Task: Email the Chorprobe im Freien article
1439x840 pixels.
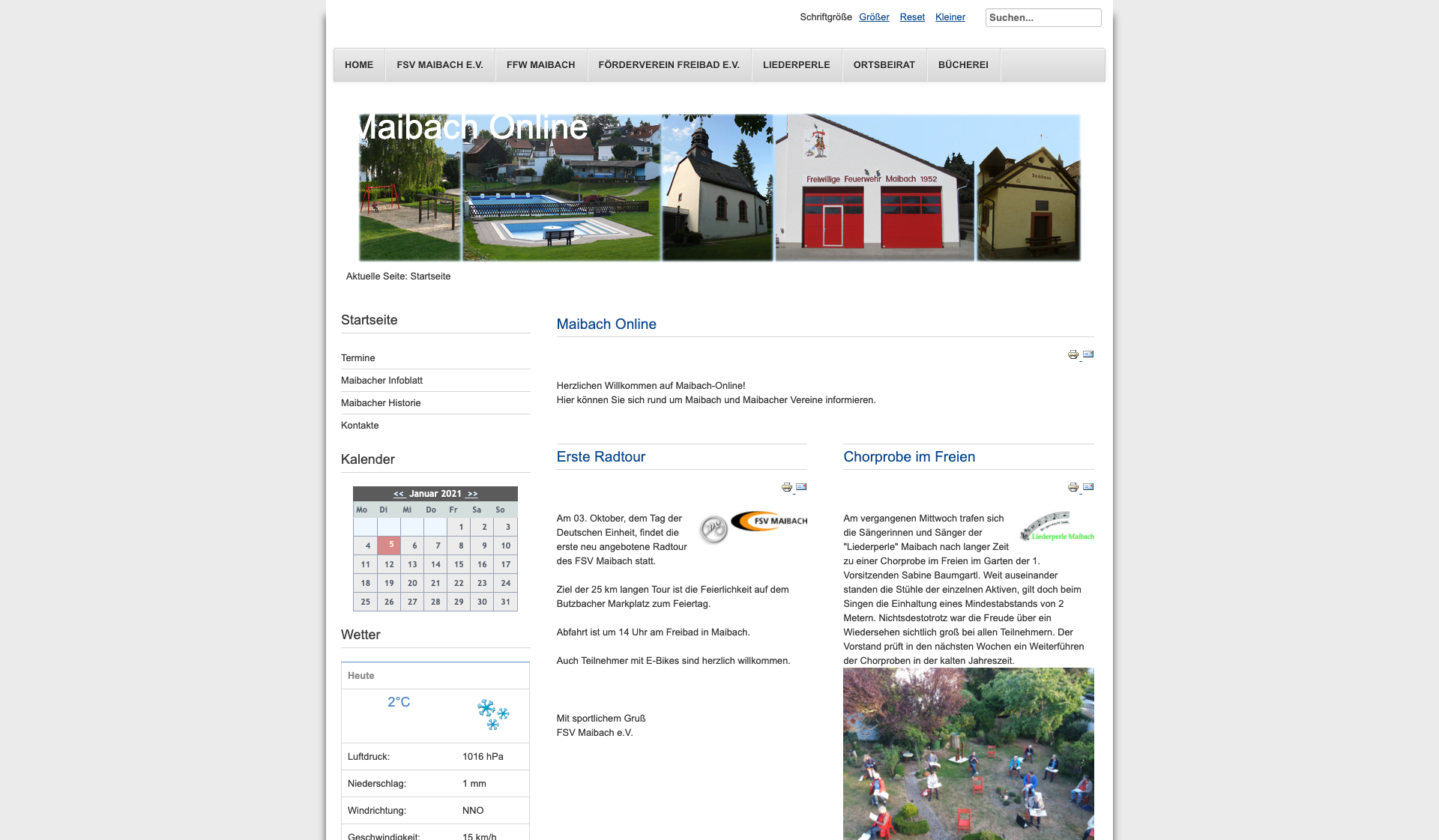Action: click(1088, 487)
